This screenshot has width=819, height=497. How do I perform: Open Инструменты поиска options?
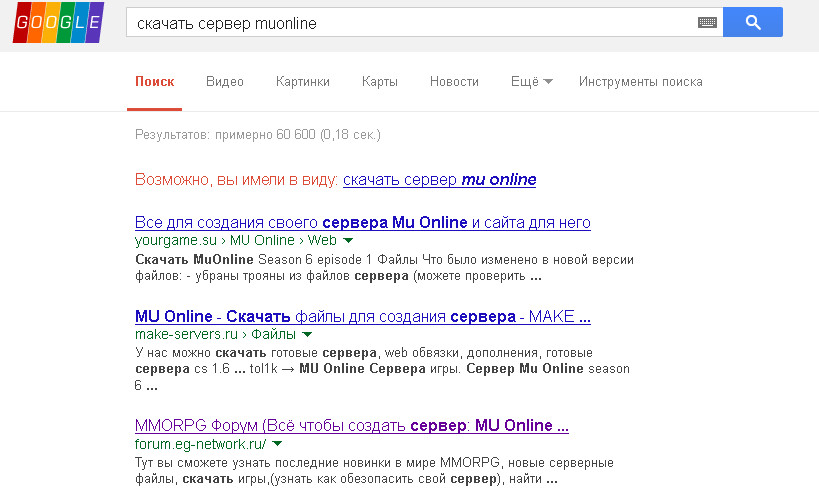coord(640,82)
